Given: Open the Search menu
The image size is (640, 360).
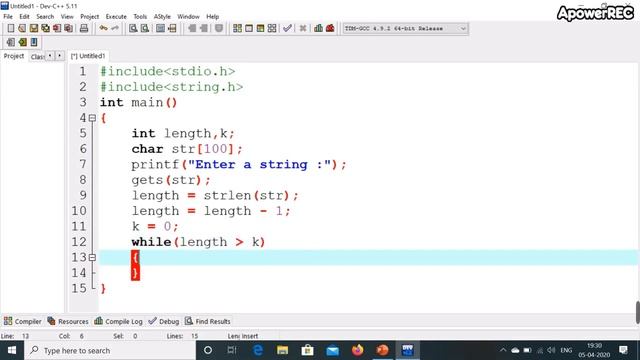Looking at the screenshot, I should pyautogui.click(x=45, y=17).
